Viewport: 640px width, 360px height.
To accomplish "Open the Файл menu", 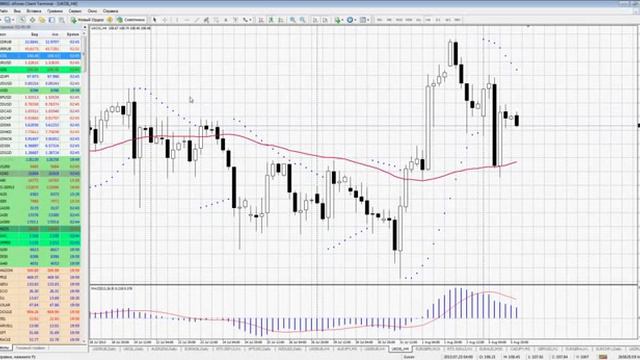I will point(4,11).
